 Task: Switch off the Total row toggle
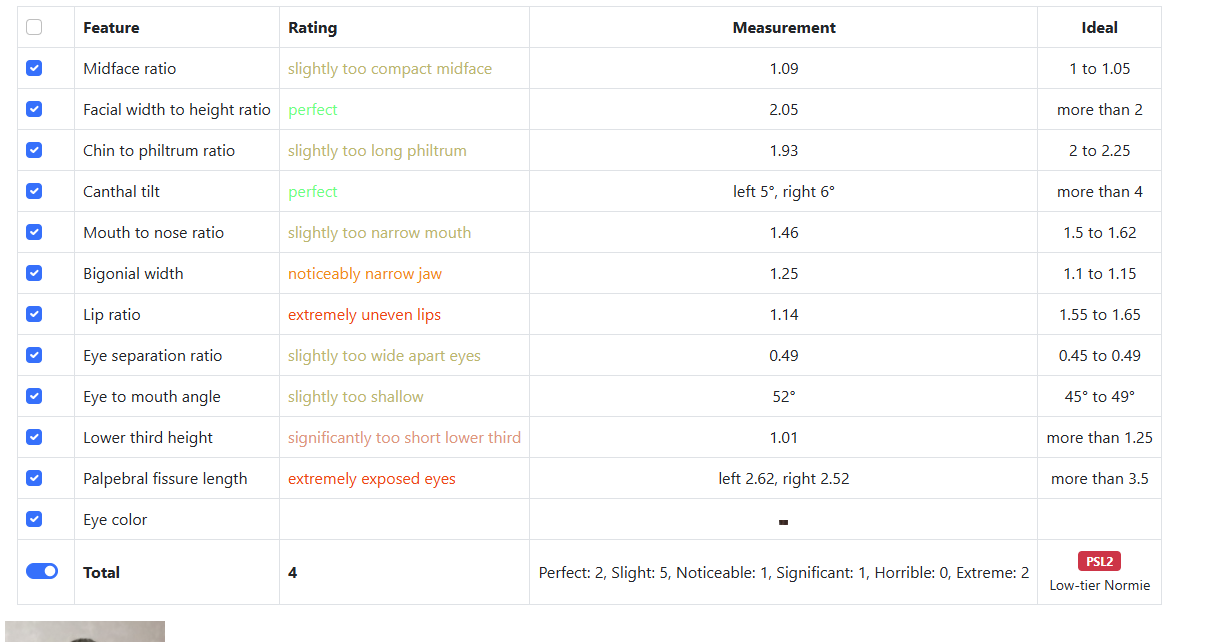42,571
